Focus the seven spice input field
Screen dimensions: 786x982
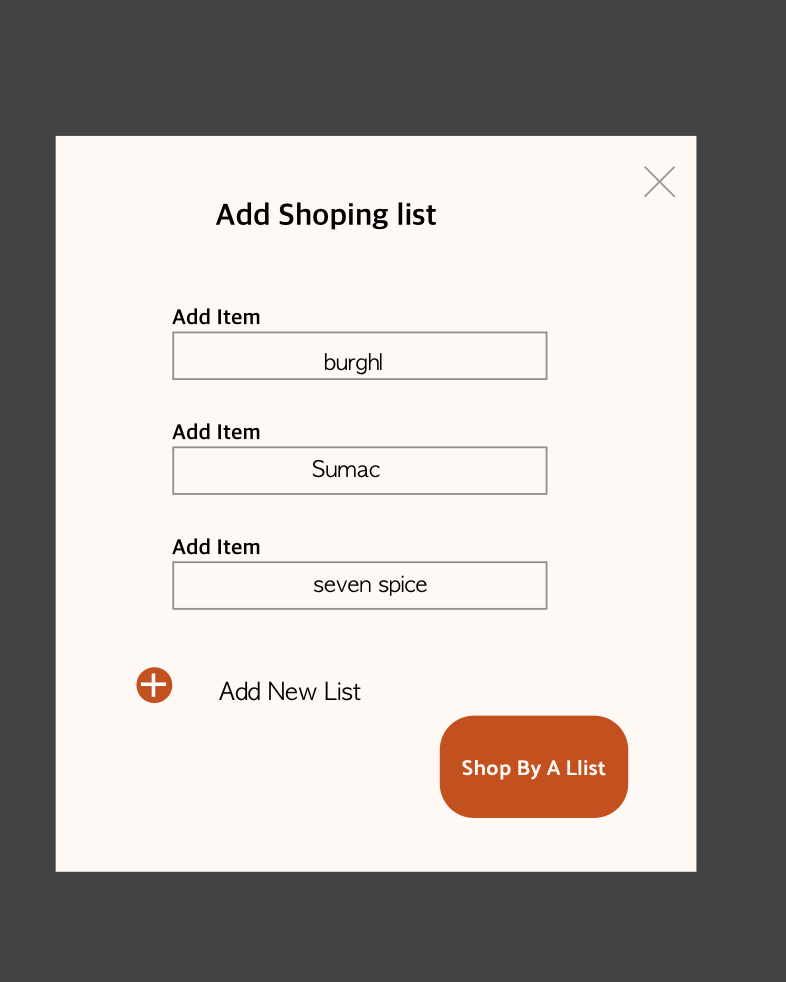359,586
